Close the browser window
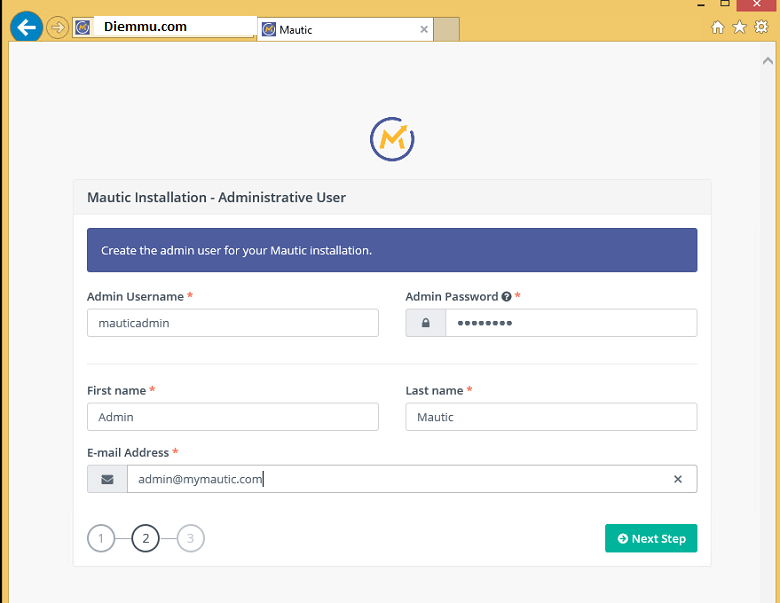The height and width of the screenshot is (603, 780). pos(757,4)
